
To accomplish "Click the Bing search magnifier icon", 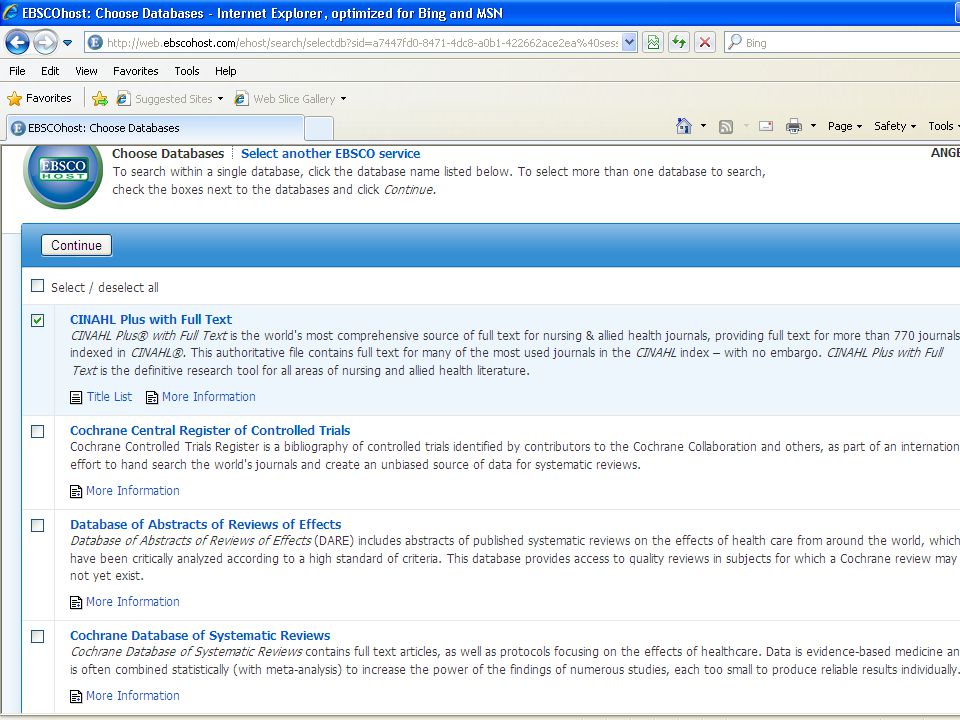I will tap(735, 42).
